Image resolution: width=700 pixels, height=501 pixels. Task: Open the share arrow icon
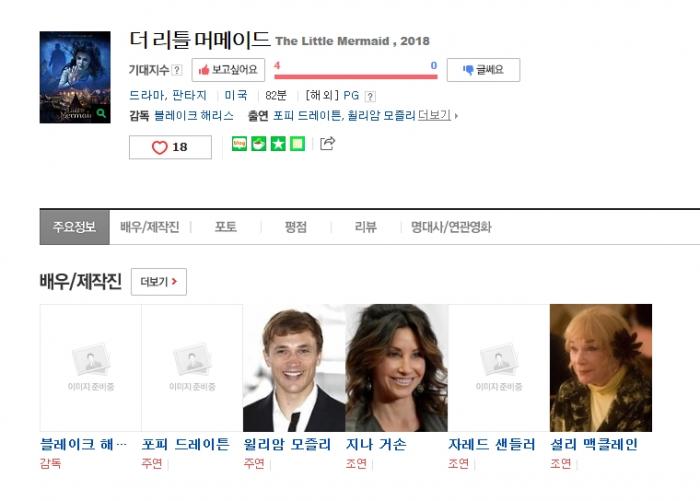pyautogui.click(x=327, y=143)
